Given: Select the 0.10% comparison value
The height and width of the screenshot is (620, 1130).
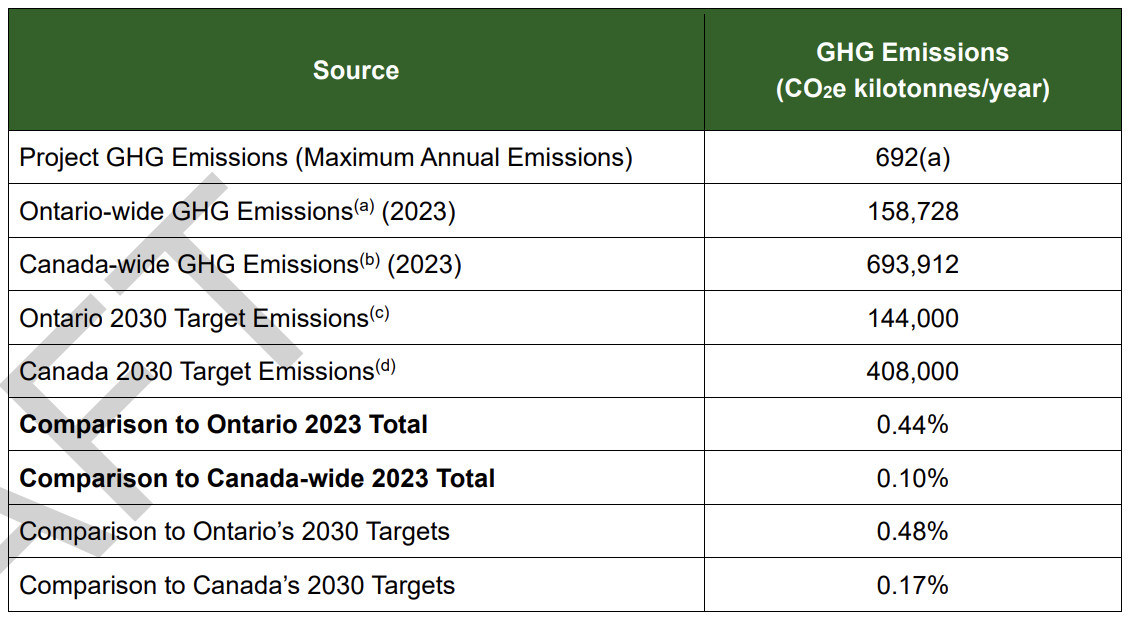Looking at the screenshot, I should pyautogui.click(x=912, y=479).
